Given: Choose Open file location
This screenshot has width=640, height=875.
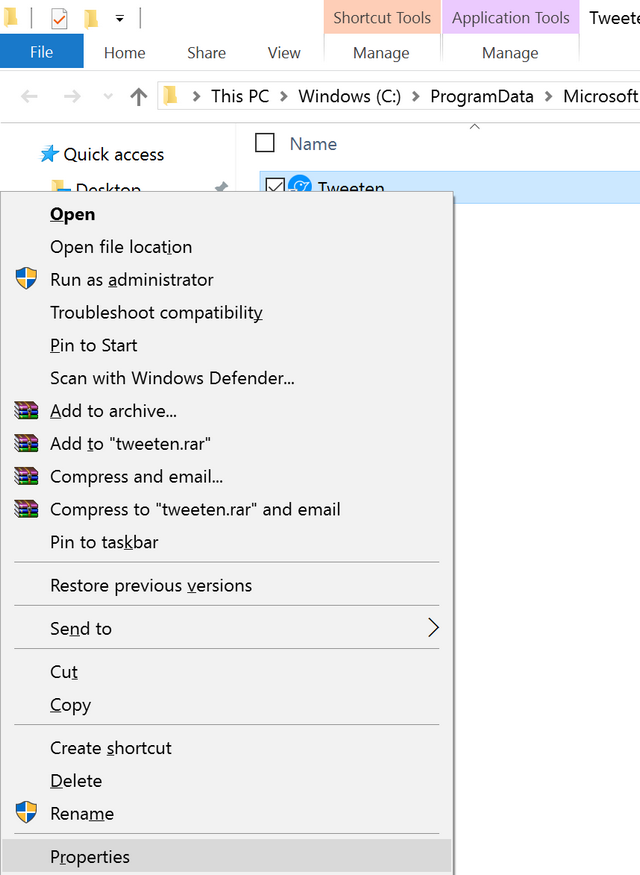Looking at the screenshot, I should (227, 247).
